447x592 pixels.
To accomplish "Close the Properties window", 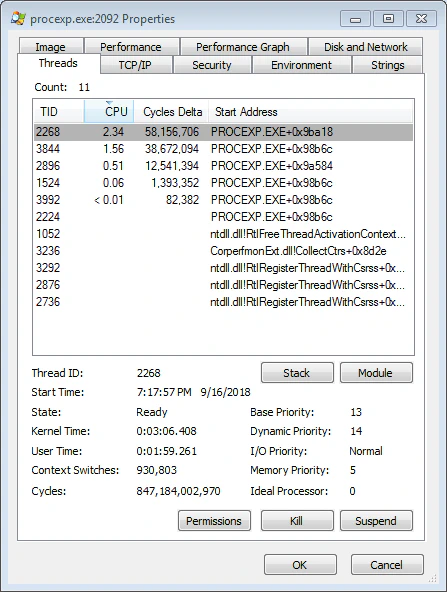I will pos(421,19).
